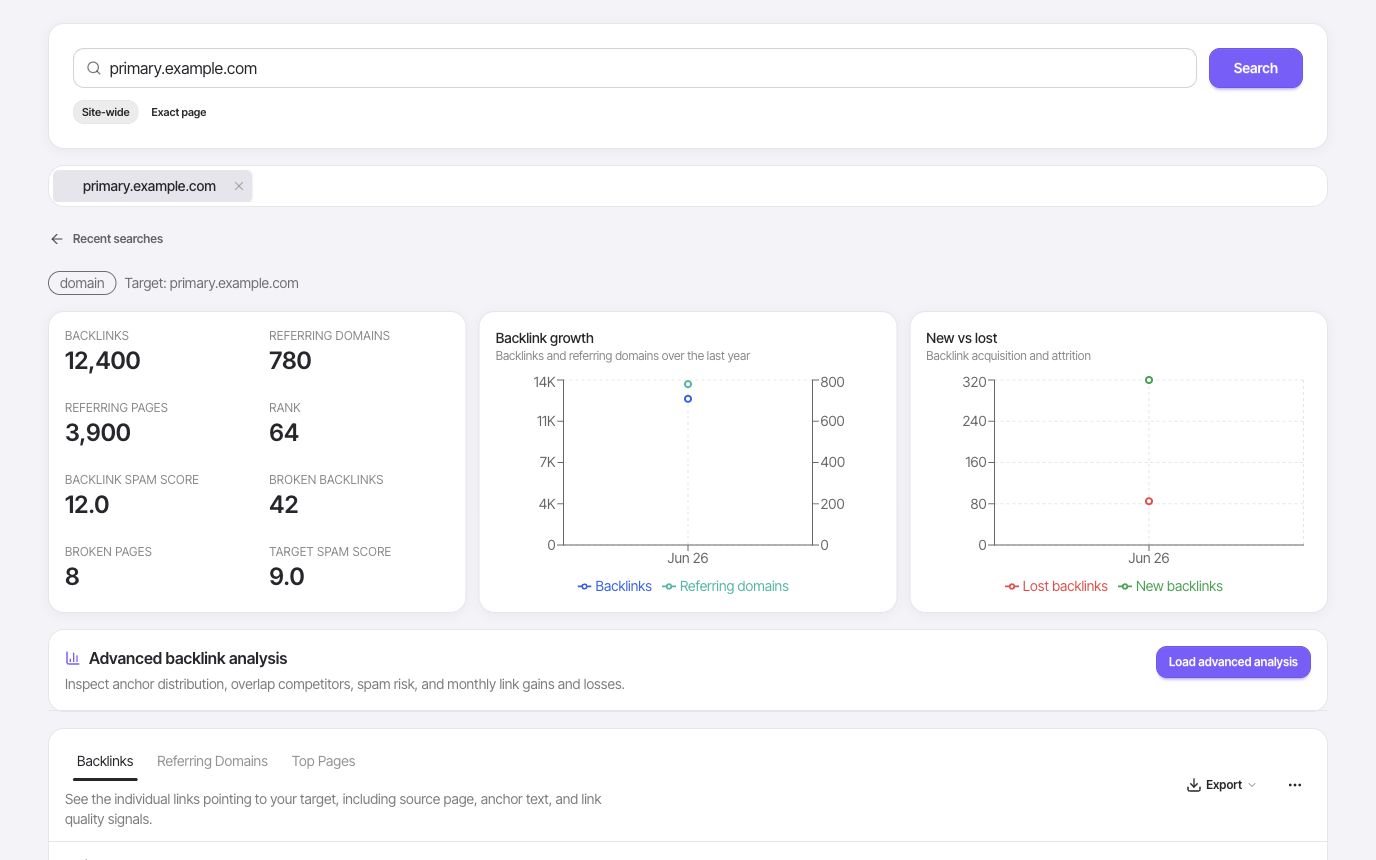Click the Backlinks value 12,400
The height and width of the screenshot is (860, 1376).
103,361
